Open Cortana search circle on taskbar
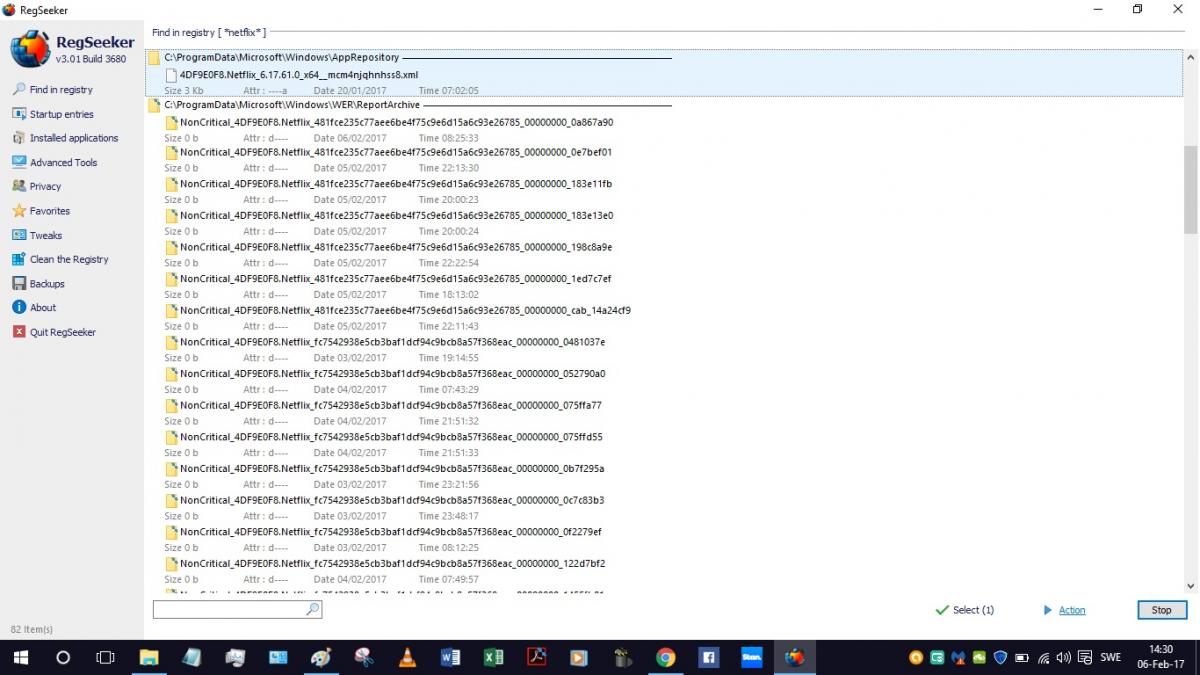 (x=63, y=657)
